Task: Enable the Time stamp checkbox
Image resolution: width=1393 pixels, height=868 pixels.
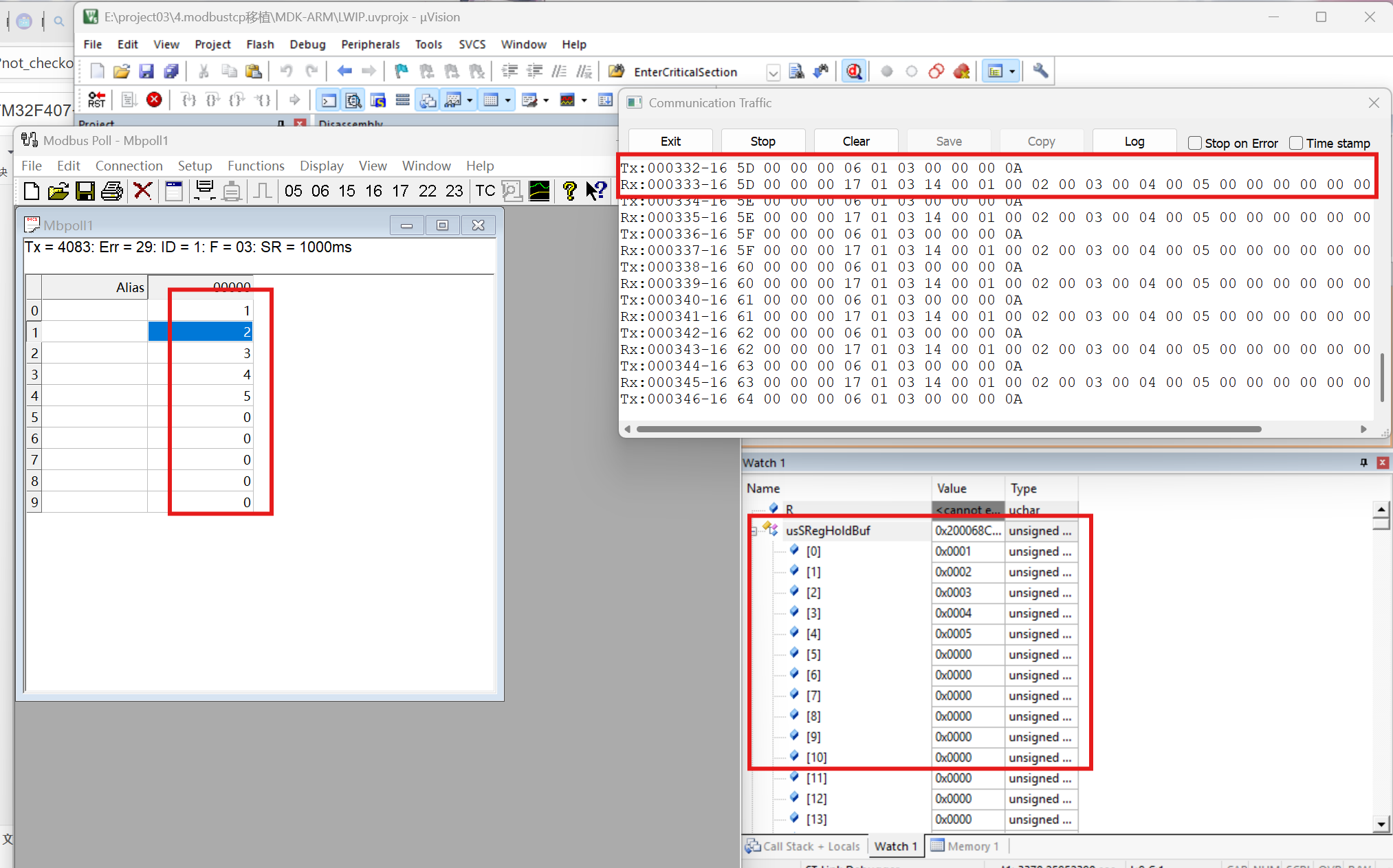Action: click(x=1296, y=143)
